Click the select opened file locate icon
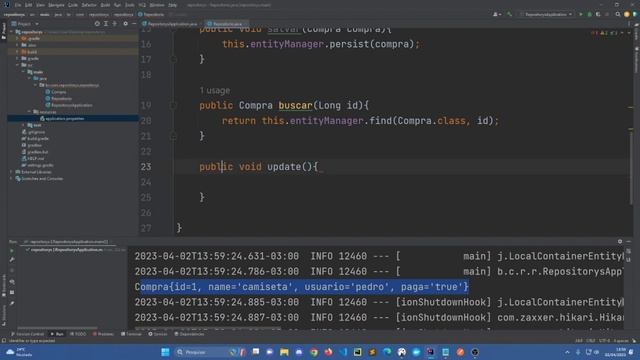 pyautogui.click(x=97, y=24)
